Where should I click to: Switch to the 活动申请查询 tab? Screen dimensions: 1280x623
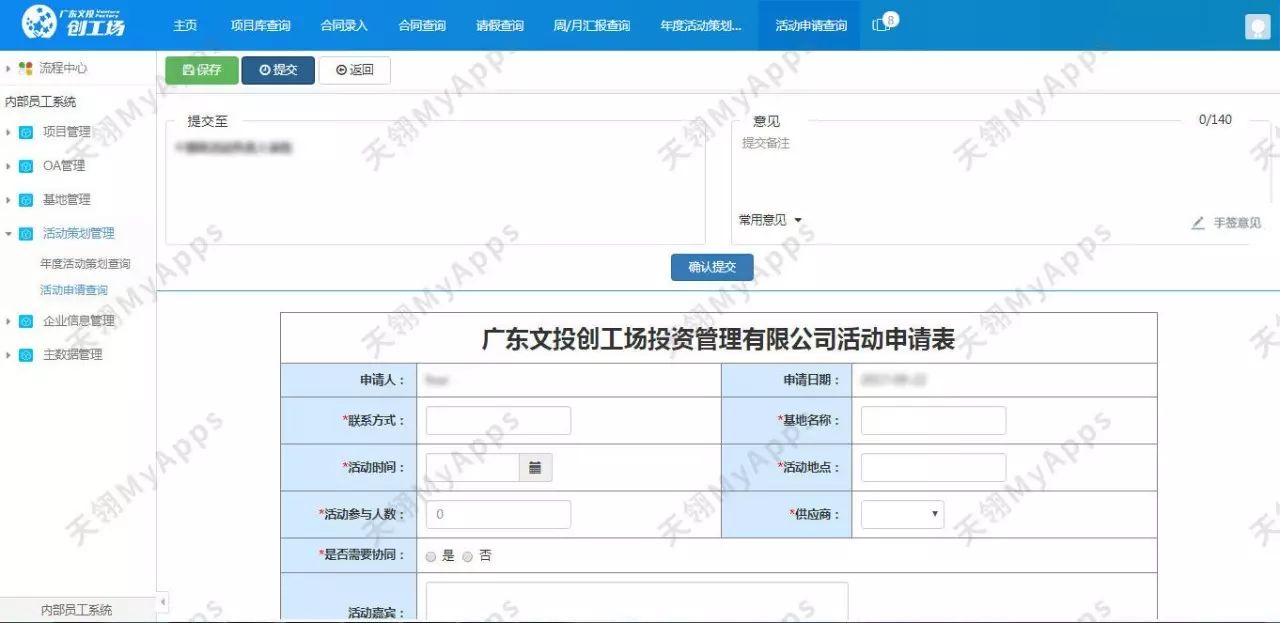(811, 25)
